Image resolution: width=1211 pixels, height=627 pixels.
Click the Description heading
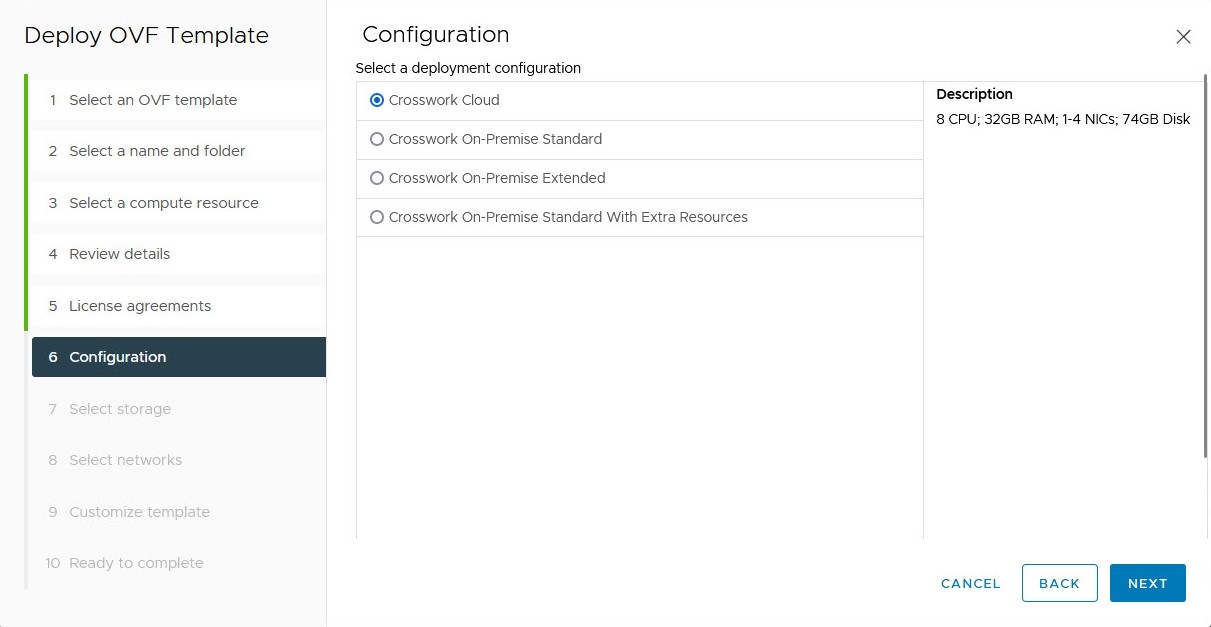point(974,94)
